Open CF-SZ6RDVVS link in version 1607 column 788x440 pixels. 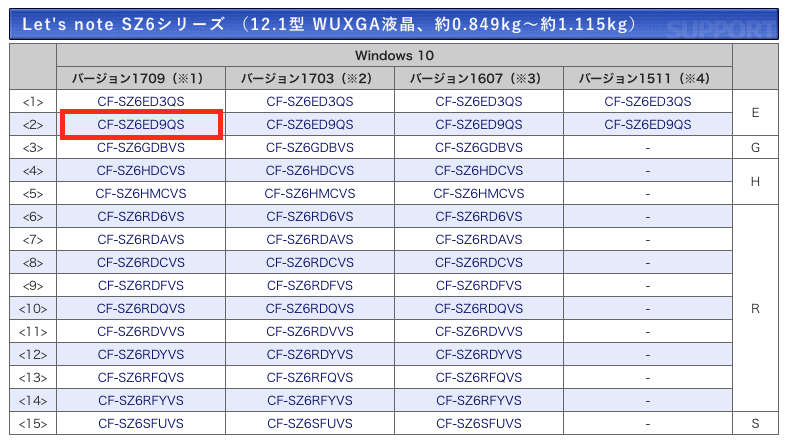(478, 332)
